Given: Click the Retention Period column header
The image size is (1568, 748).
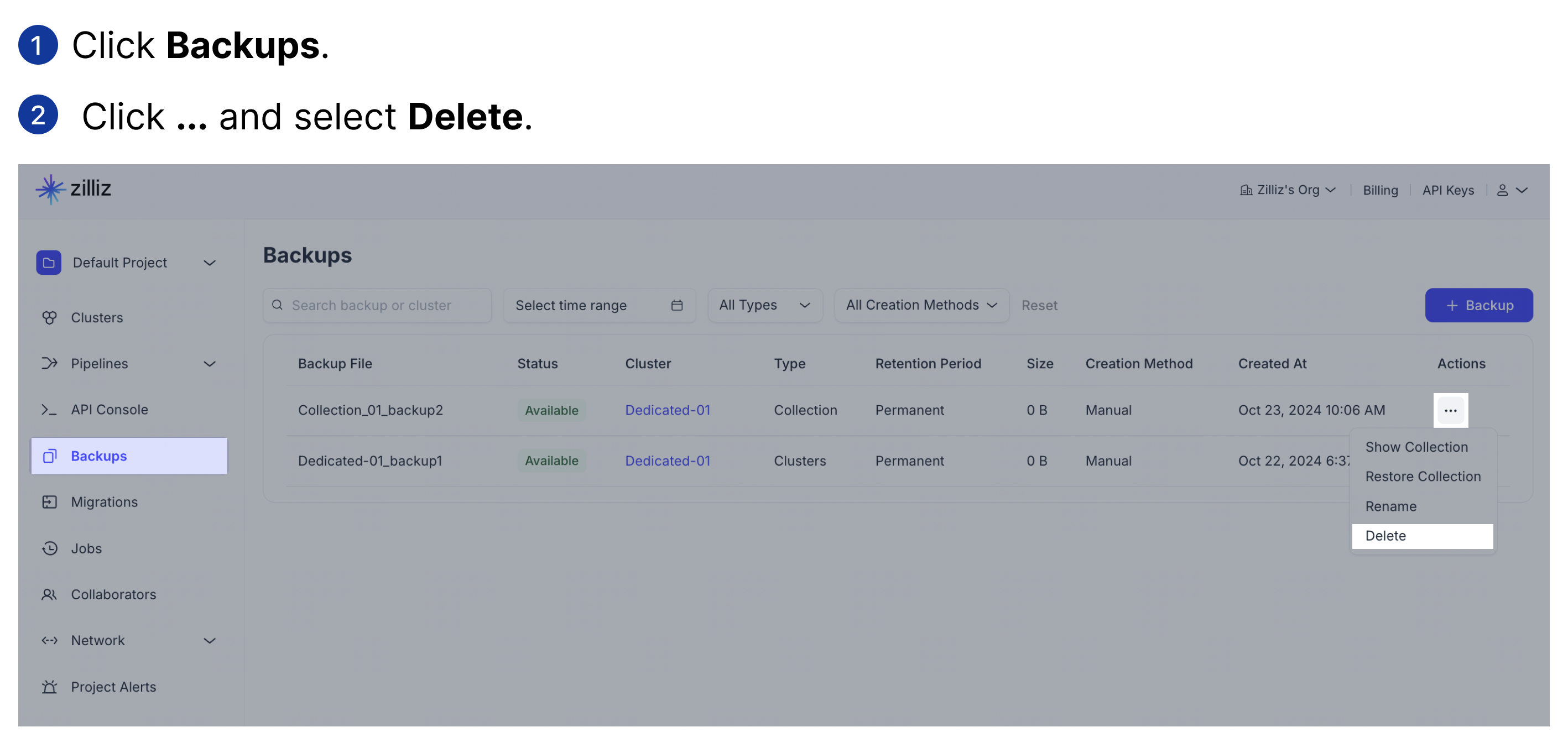Looking at the screenshot, I should tap(928, 364).
